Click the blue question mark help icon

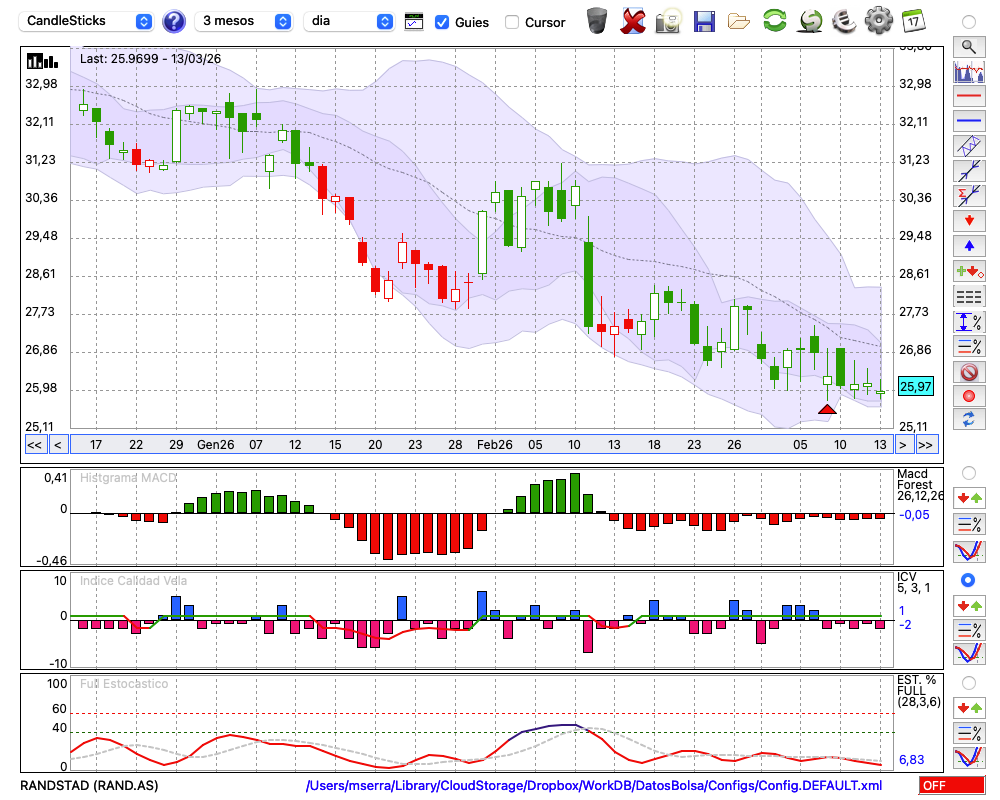click(174, 21)
